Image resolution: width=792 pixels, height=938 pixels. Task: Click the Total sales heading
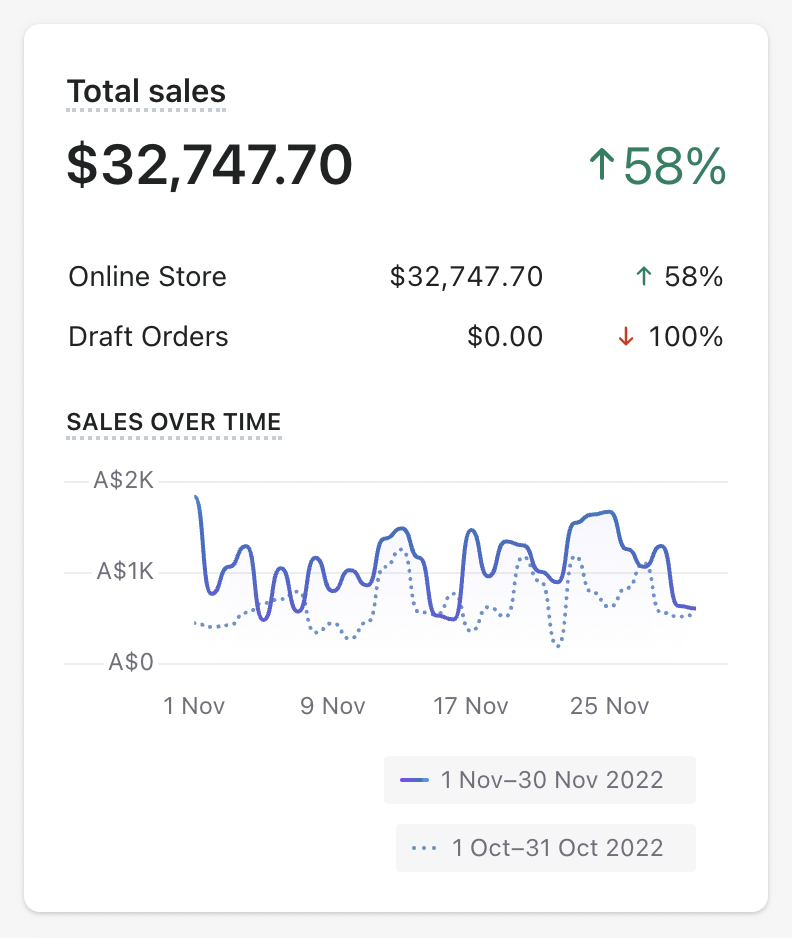(x=146, y=92)
